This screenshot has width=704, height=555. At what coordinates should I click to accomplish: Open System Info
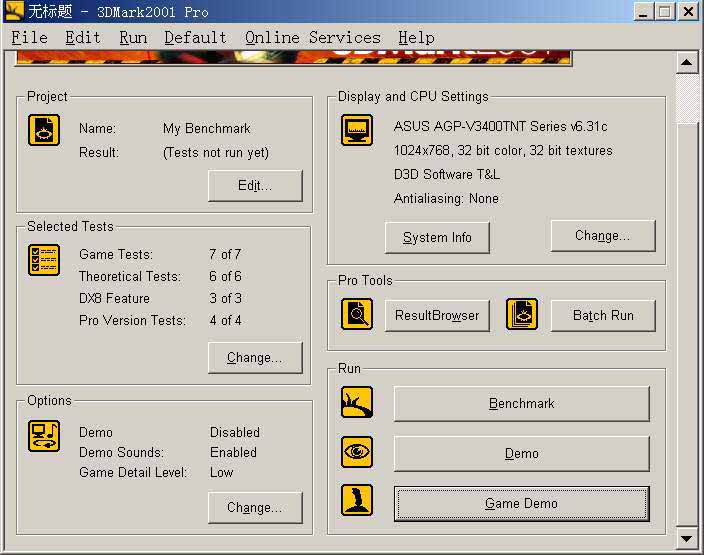437,238
